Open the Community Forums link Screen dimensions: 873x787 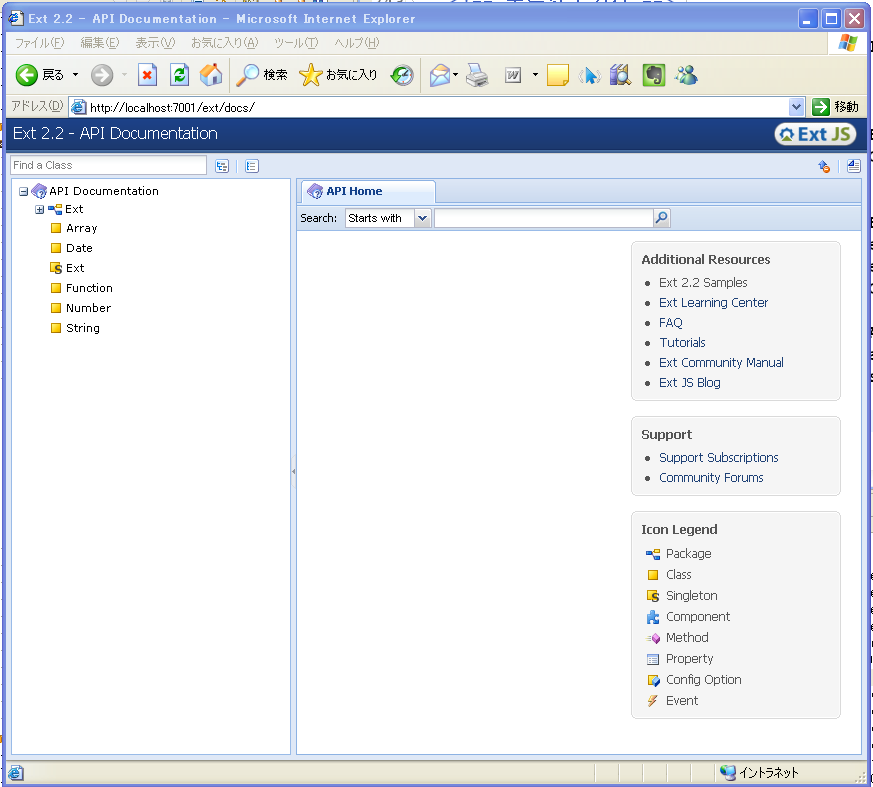[711, 478]
